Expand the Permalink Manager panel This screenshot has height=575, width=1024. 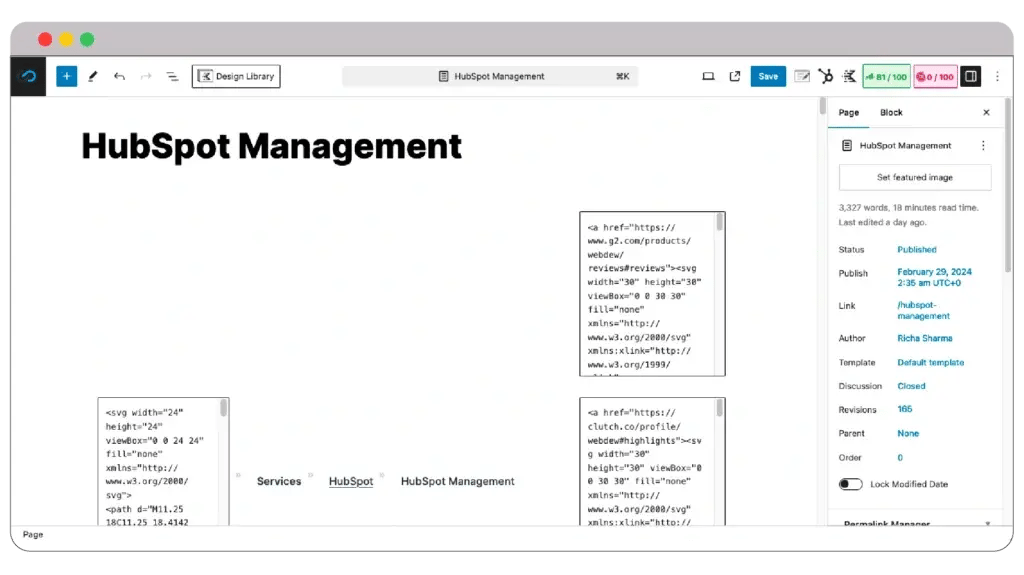[987, 523]
